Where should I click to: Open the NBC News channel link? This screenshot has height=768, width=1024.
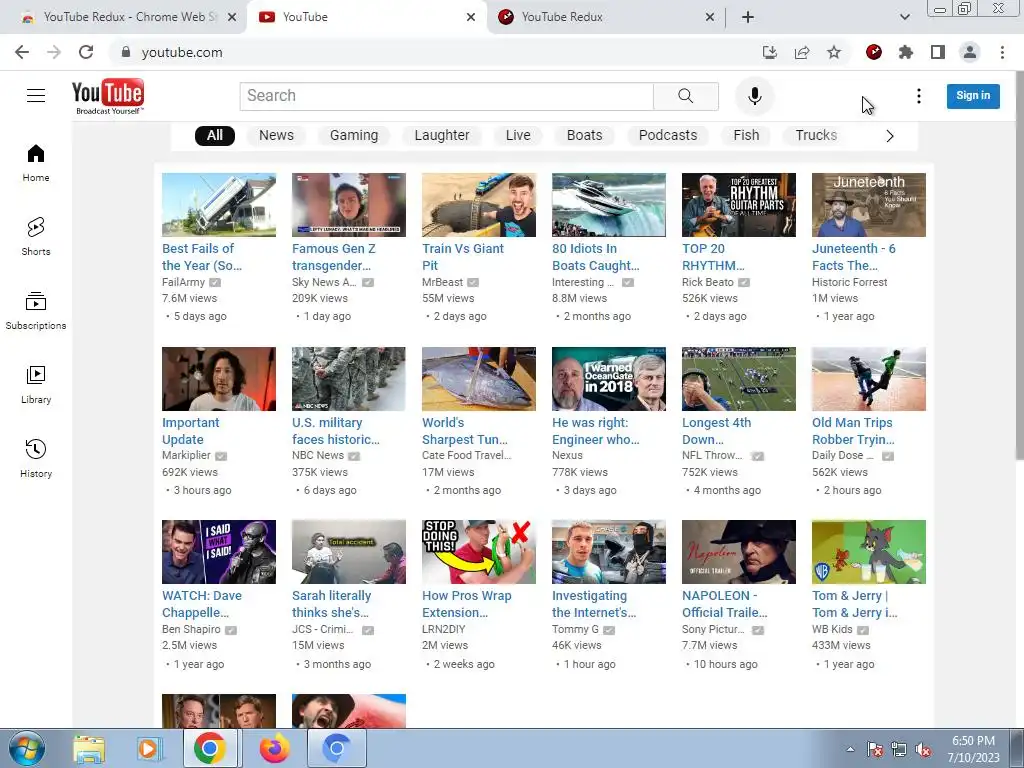coord(317,455)
